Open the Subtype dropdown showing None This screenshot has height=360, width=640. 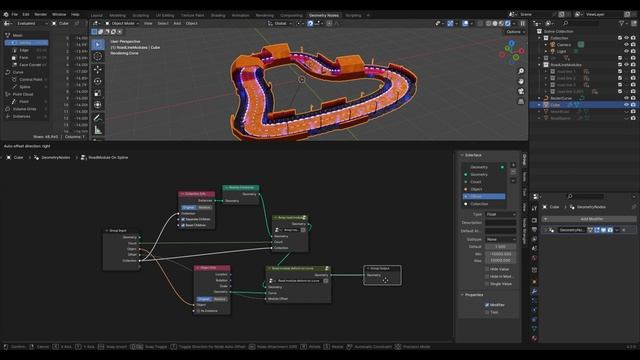pyautogui.click(x=500, y=240)
